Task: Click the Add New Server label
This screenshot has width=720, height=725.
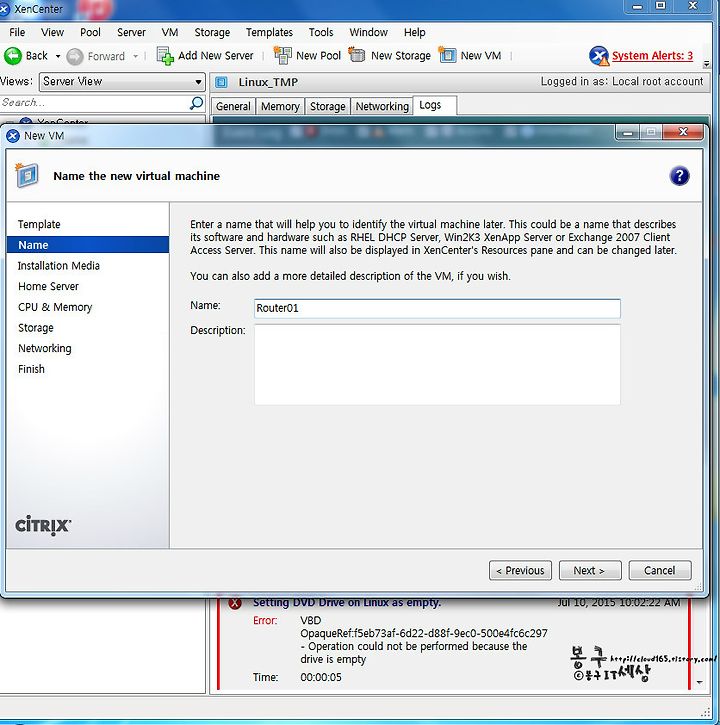Action: point(216,56)
